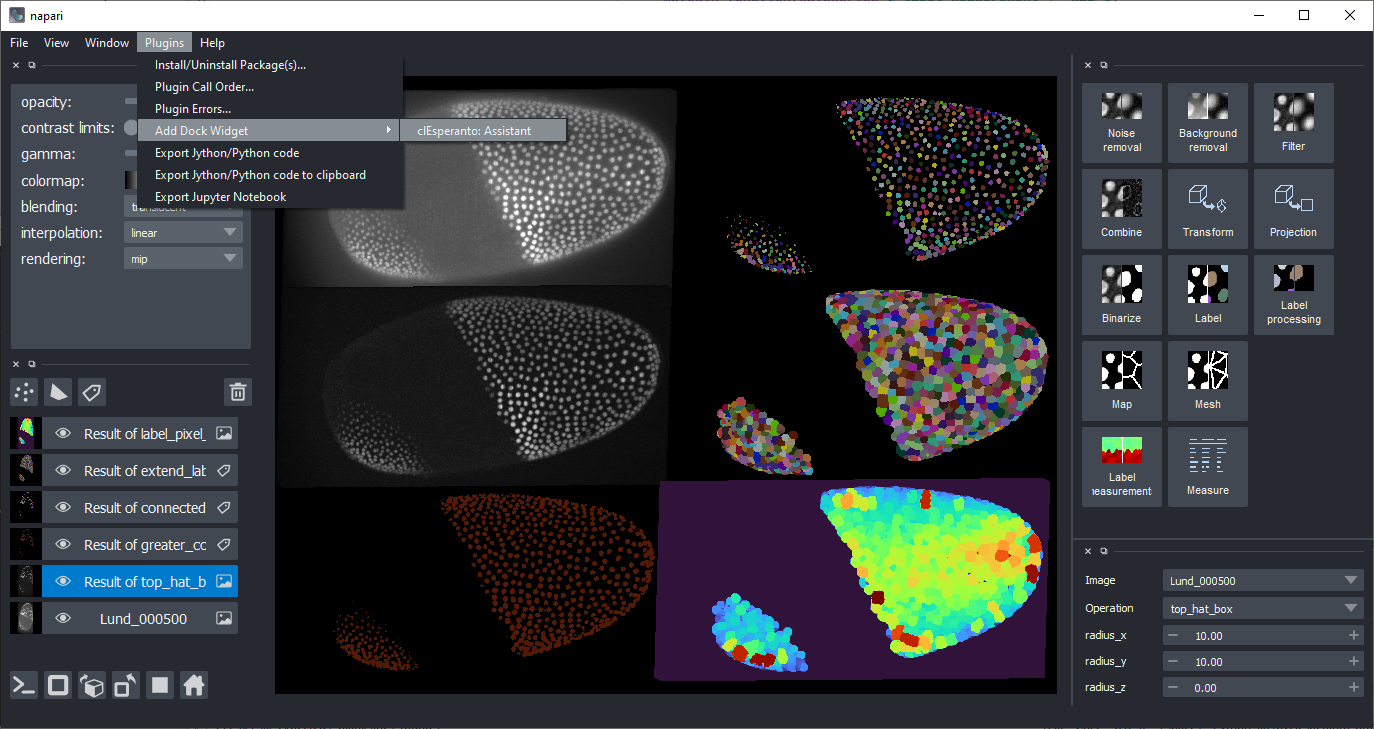Click the Binarize operation icon
1374x729 pixels.
tap(1122, 295)
